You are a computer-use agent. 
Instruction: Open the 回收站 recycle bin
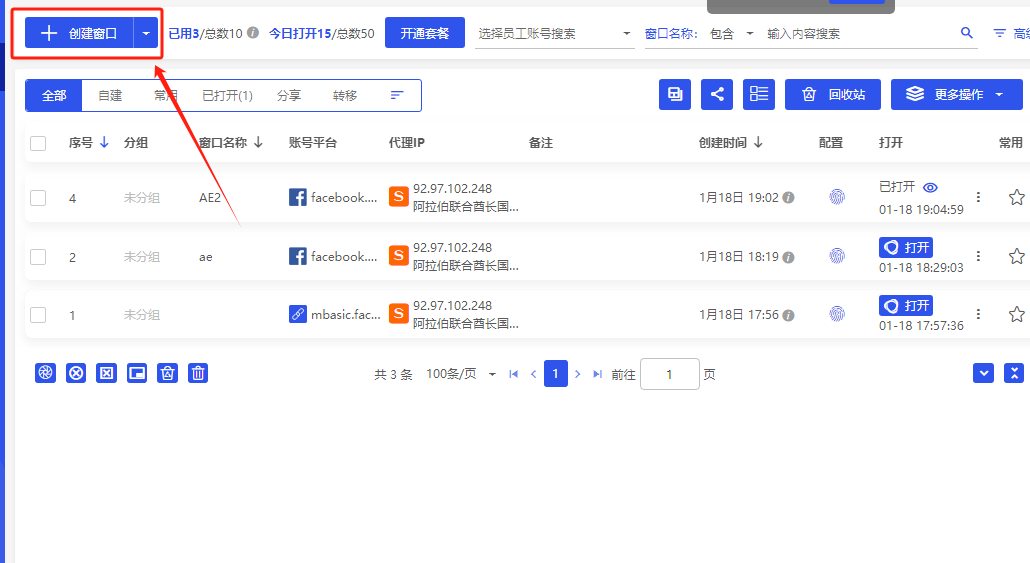click(833, 94)
